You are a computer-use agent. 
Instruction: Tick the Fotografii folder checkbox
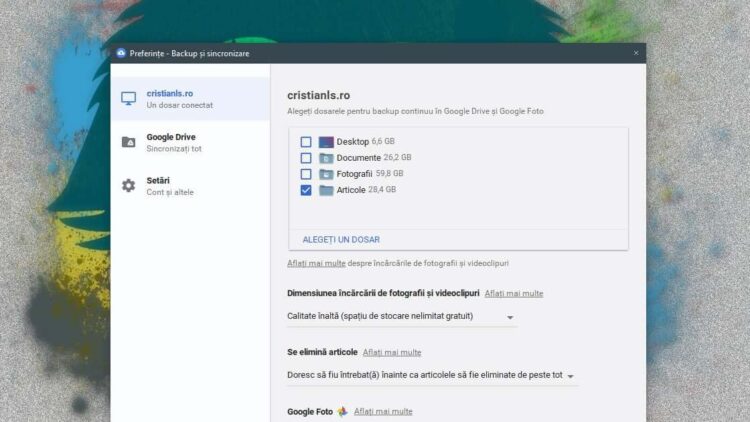click(x=306, y=174)
